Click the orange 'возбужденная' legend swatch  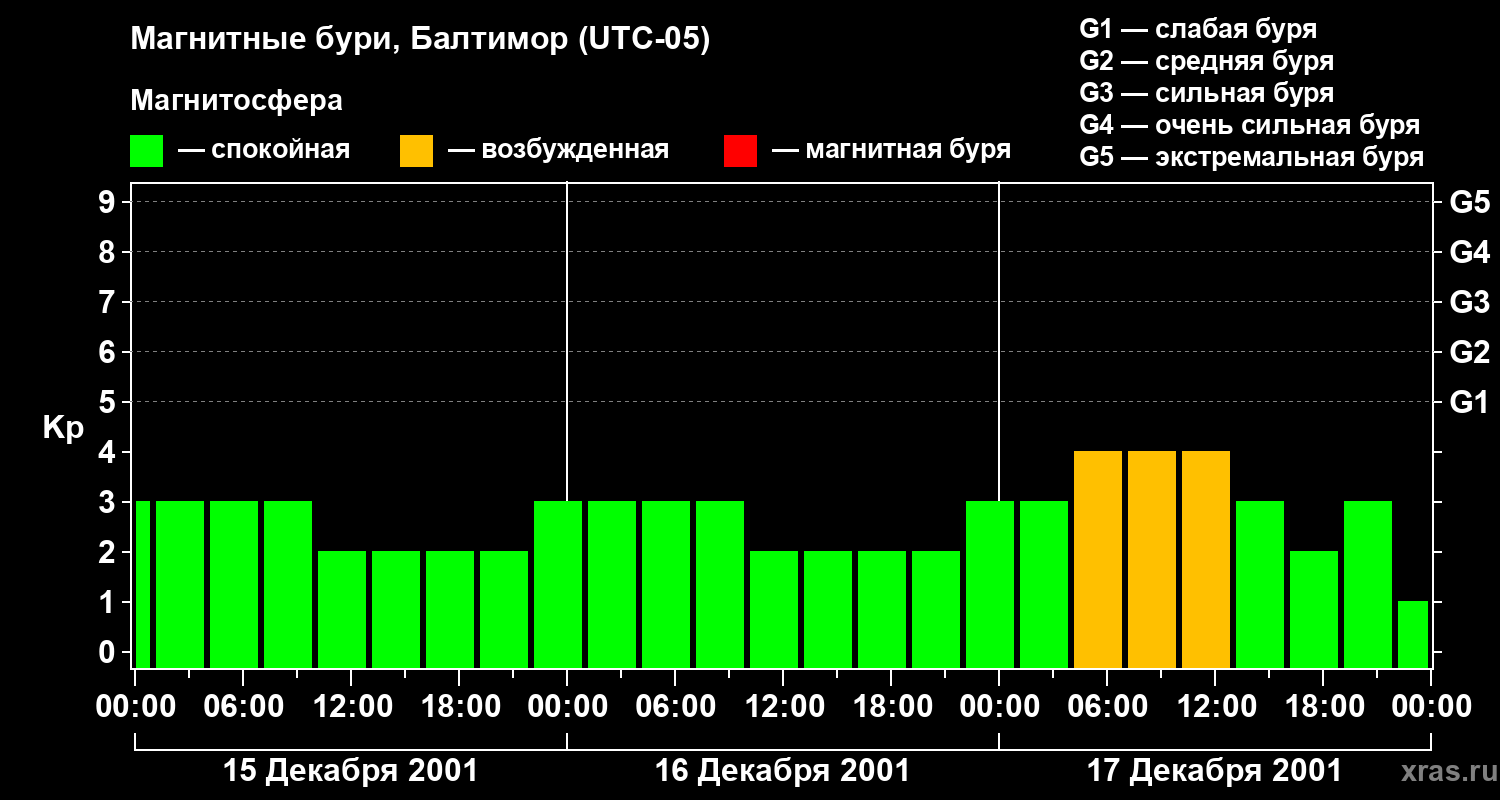pos(416,151)
